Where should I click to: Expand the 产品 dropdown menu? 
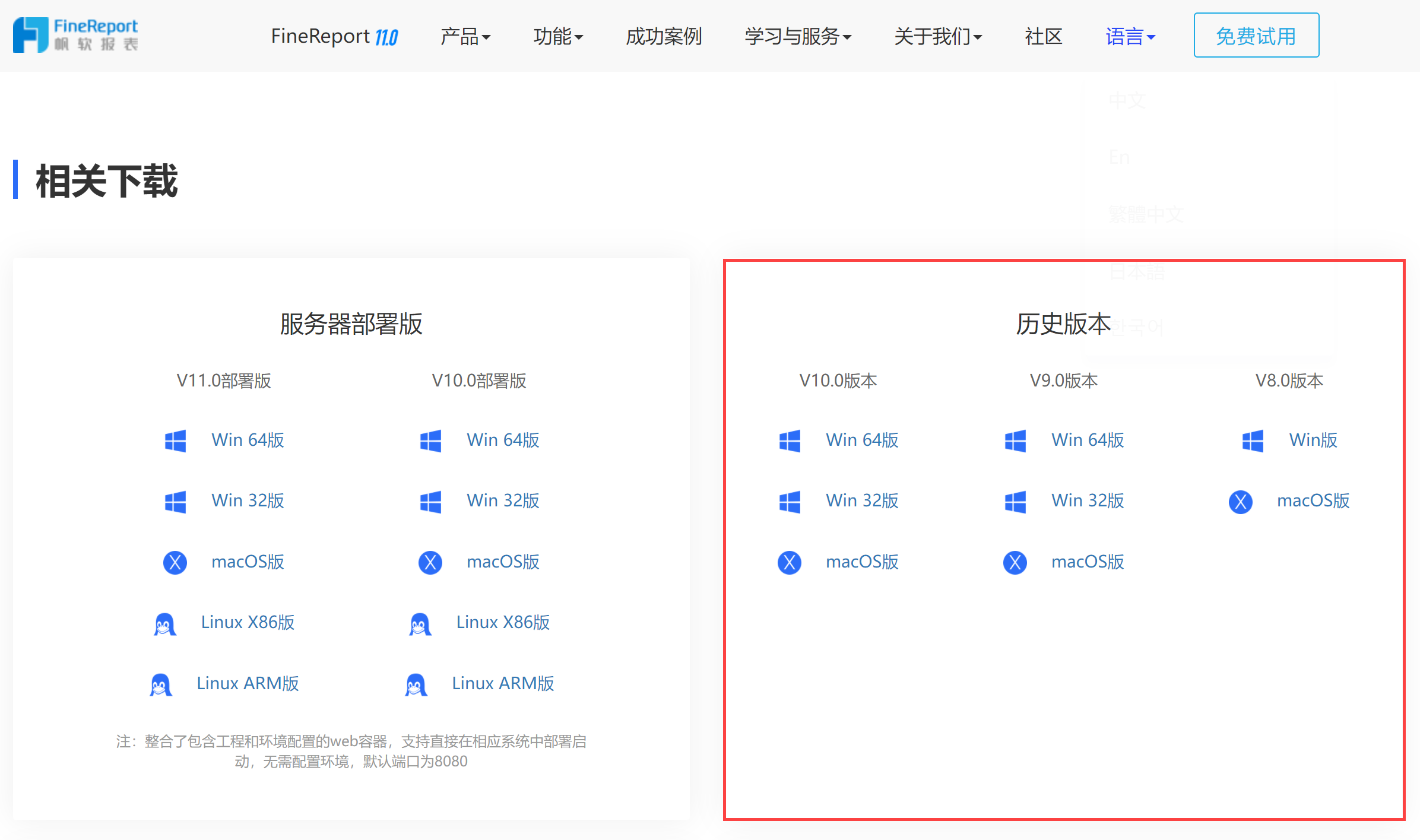[465, 37]
